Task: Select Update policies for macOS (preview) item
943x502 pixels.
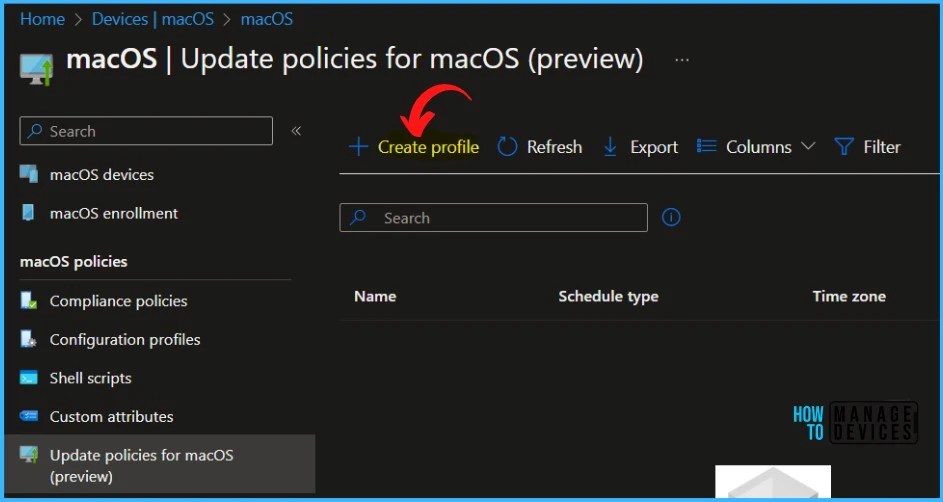Action: [x=159, y=466]
